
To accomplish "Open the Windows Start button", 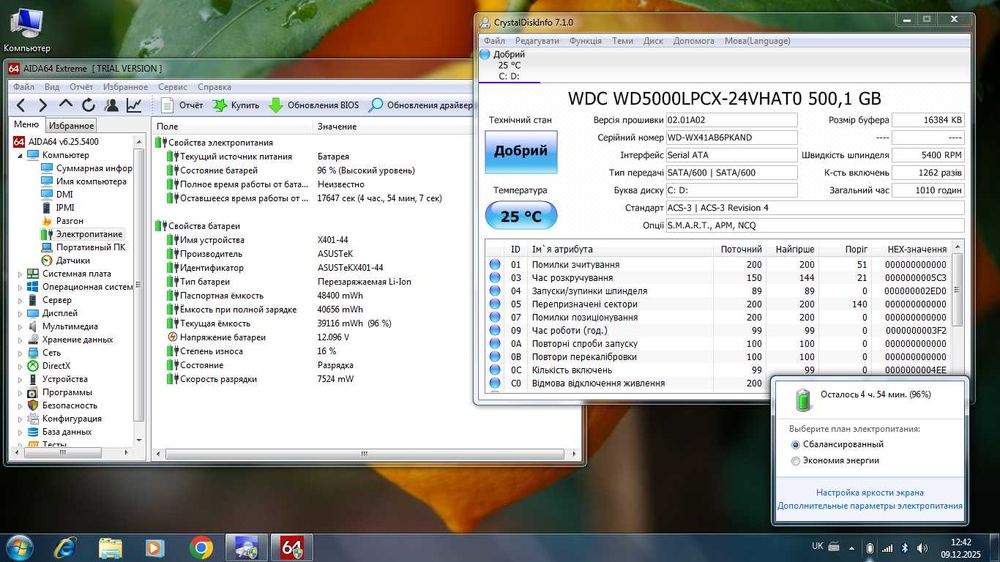I will click(18, 548).
